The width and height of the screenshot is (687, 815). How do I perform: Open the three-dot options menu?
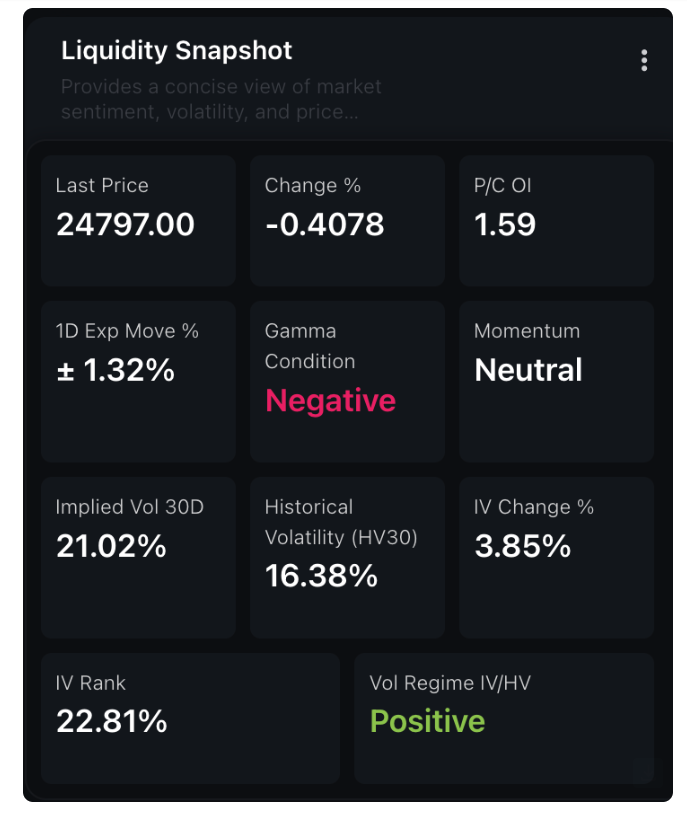(x=644, y=60)
